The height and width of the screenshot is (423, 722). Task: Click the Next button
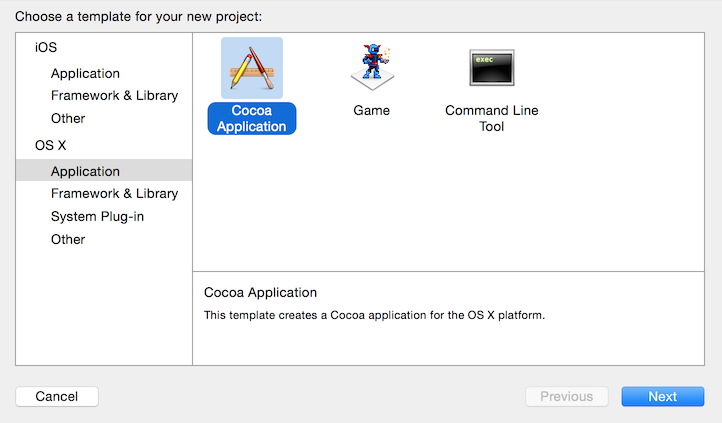[662, 396]
